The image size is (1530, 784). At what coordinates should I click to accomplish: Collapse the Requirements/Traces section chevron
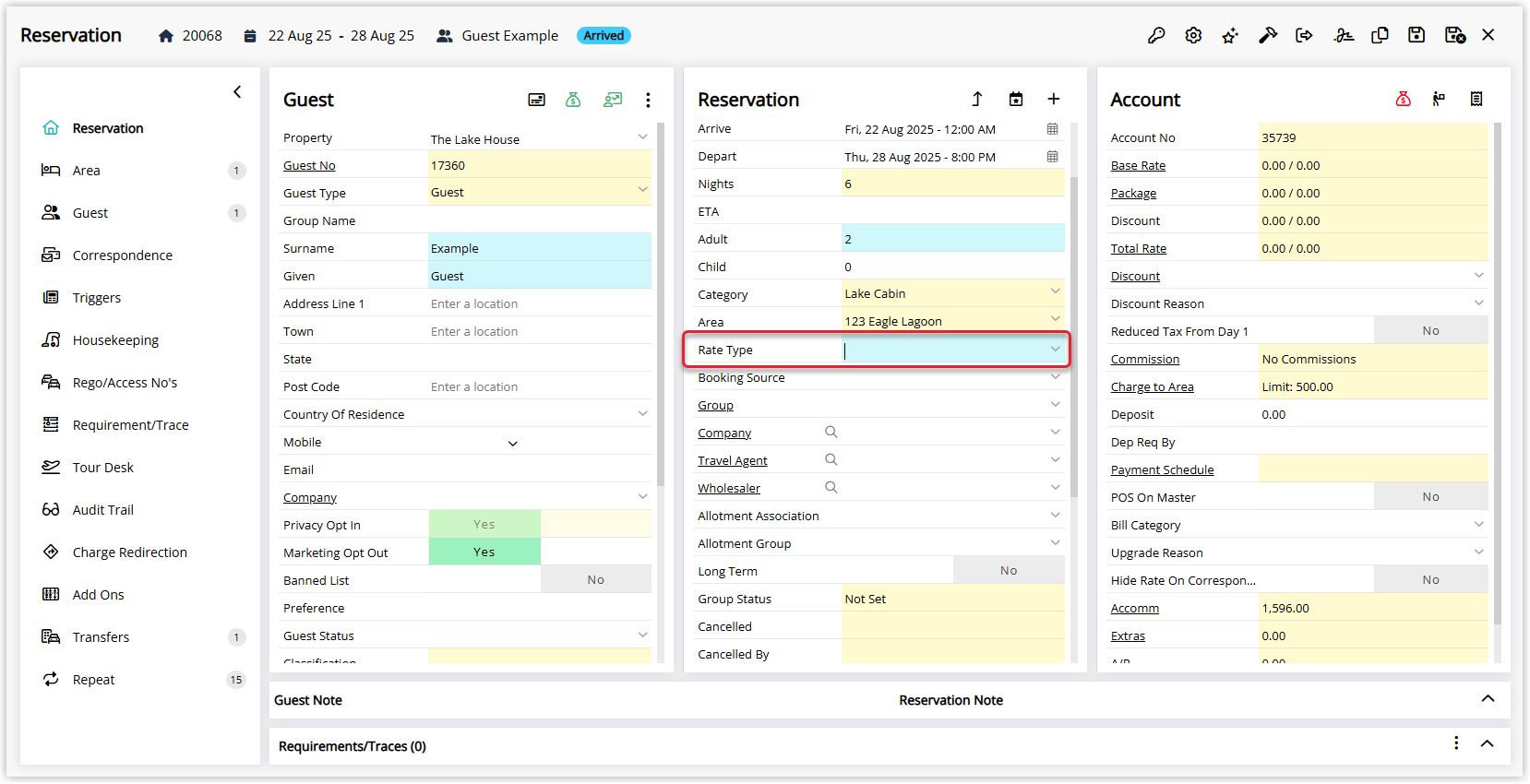point(1488,743)
